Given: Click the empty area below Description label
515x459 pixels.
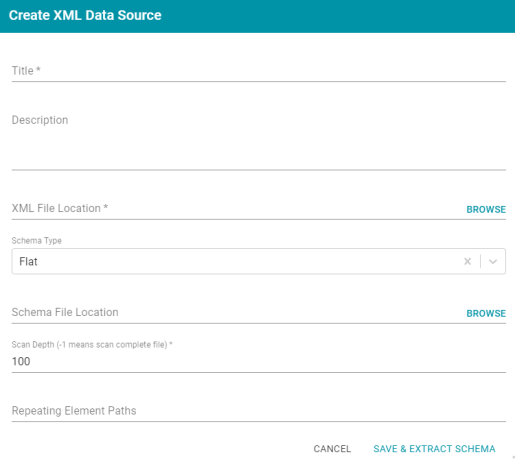Looking at the screenshot, I should point(259,148).
